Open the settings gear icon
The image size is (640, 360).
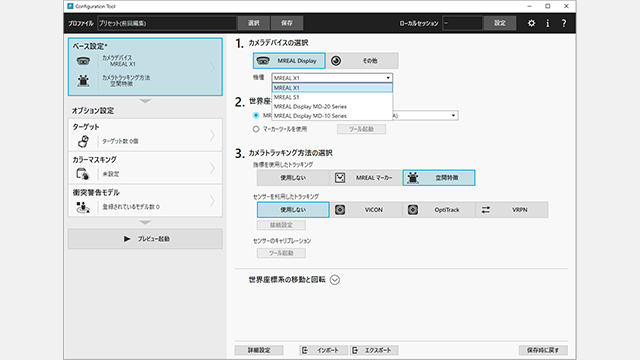click(x=531, y=23)
